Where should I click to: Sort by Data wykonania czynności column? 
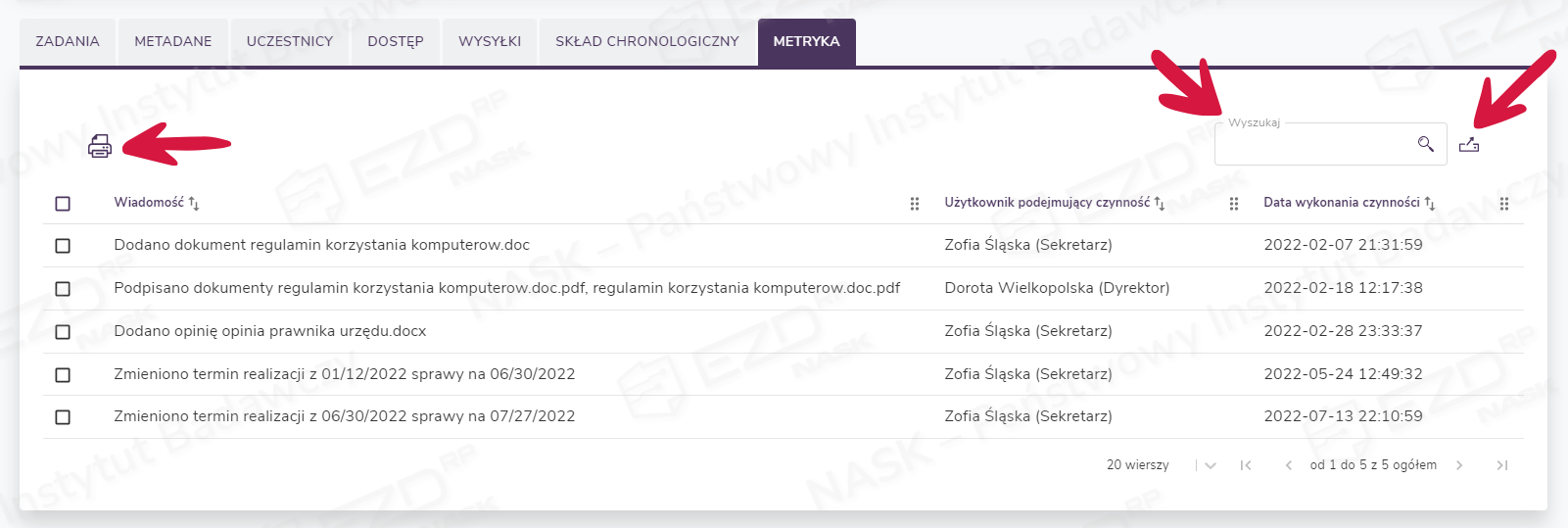tap(1430, 204)
